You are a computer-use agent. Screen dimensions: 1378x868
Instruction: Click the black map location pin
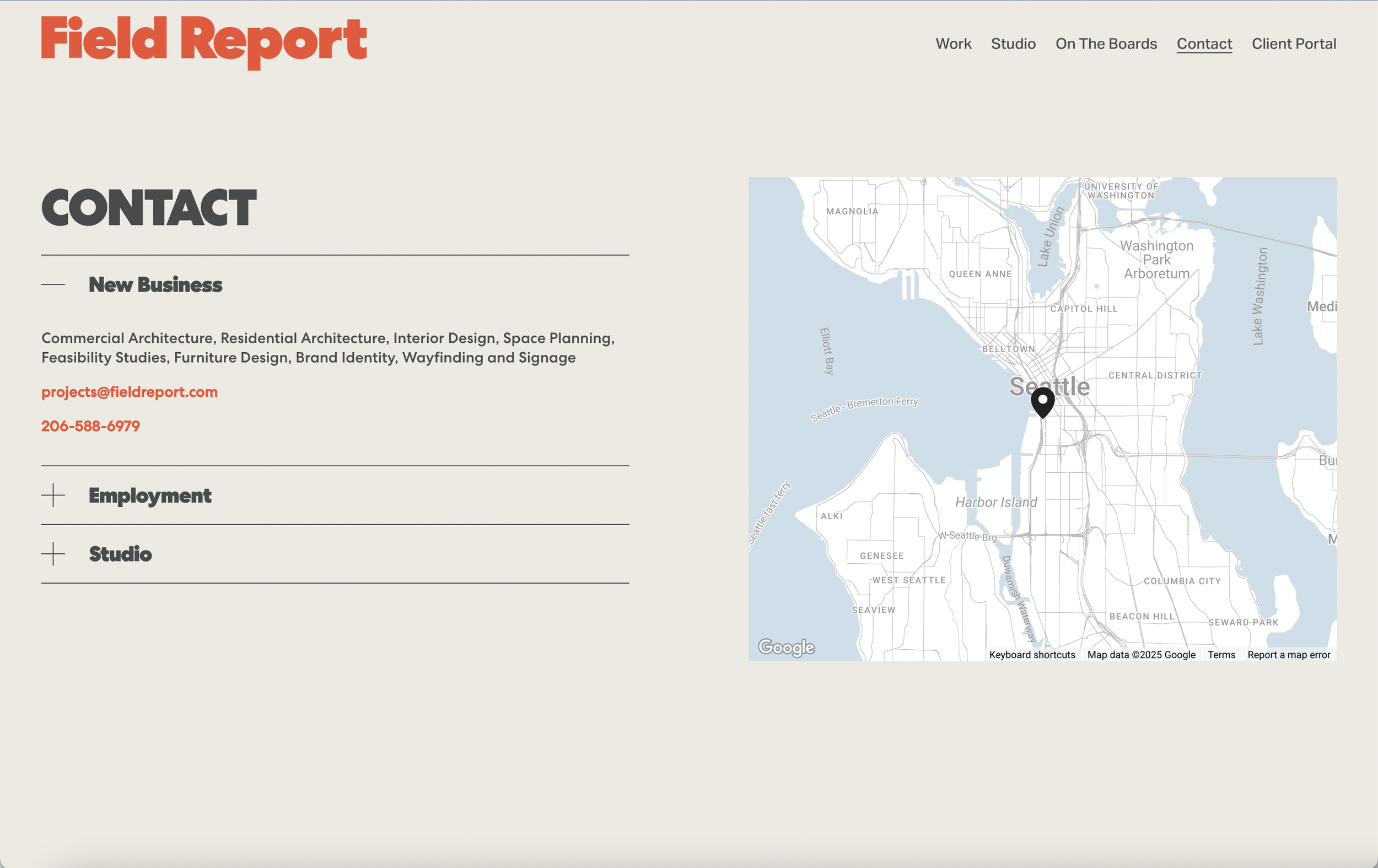(x=1042, y=401)
